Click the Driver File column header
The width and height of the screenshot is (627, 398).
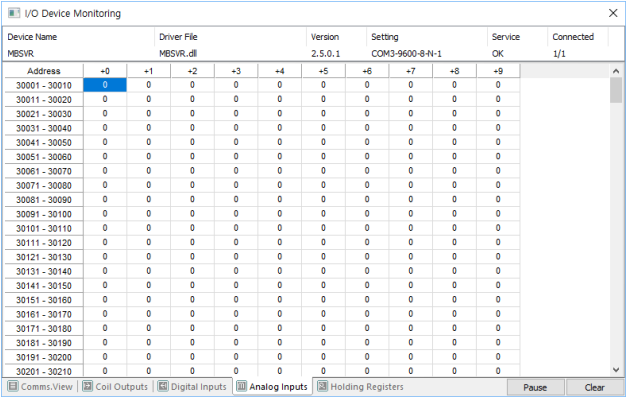coord(231,37)
